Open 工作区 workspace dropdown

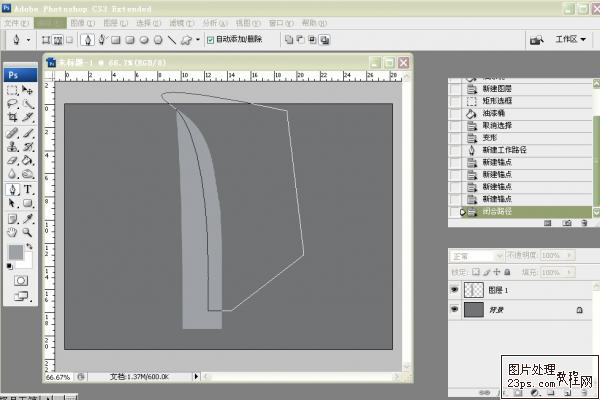pyautogui.click(x=570, y=39)
